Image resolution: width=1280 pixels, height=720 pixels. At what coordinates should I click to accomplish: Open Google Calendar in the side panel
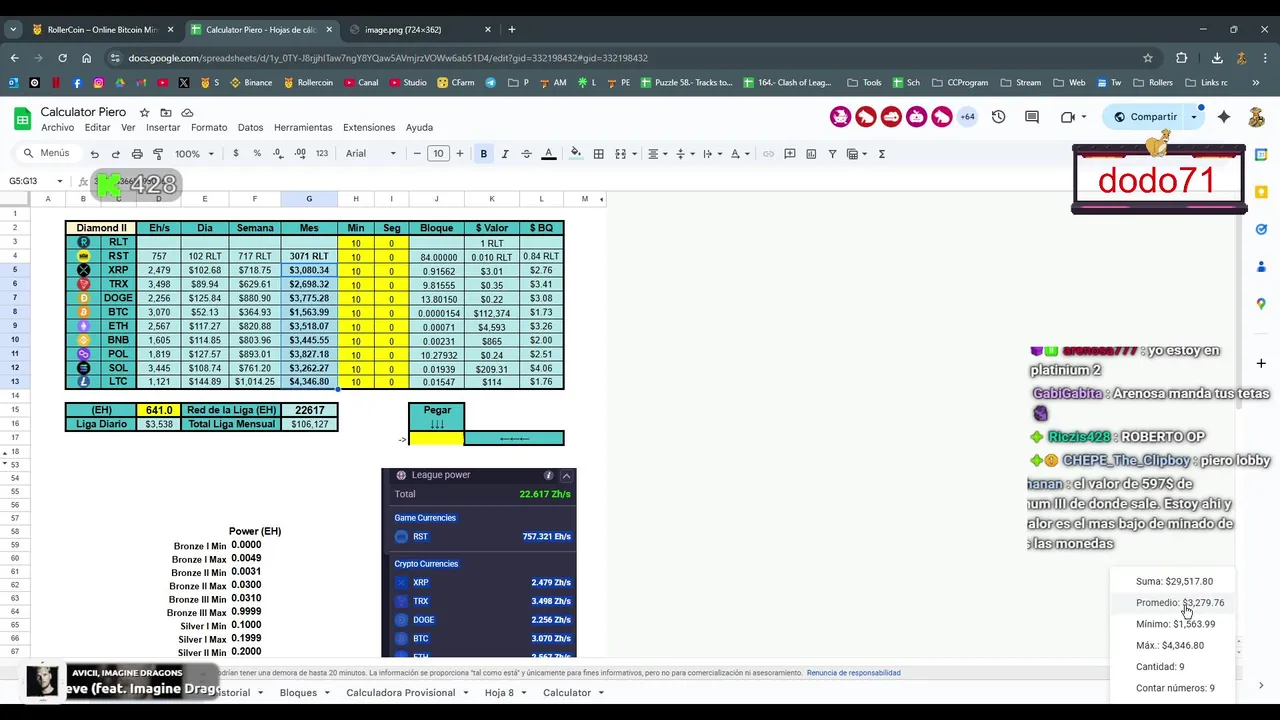pyautogui.click(x=1261, y=154)
